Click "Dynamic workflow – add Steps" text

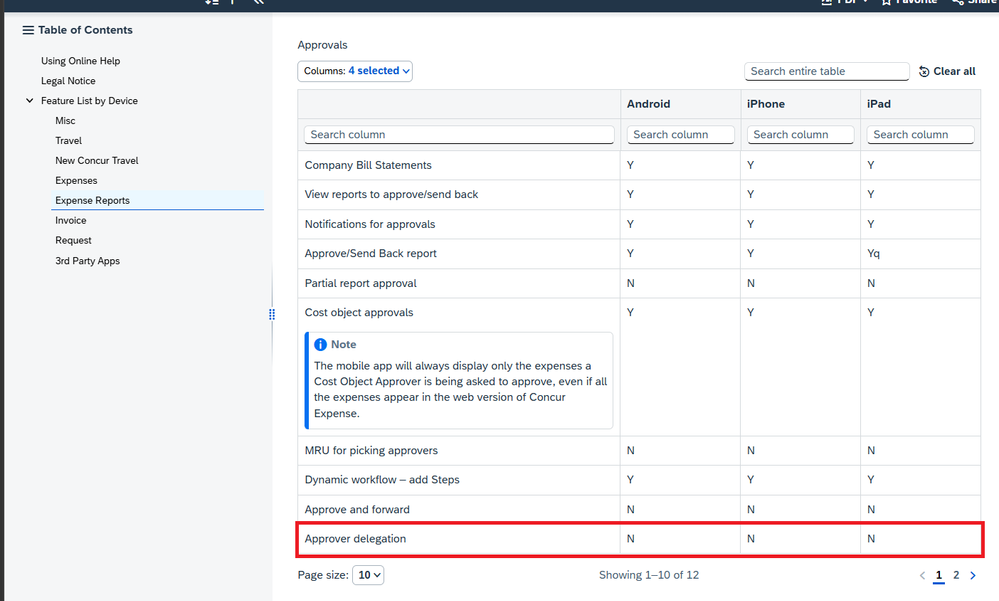pos(382,480)
